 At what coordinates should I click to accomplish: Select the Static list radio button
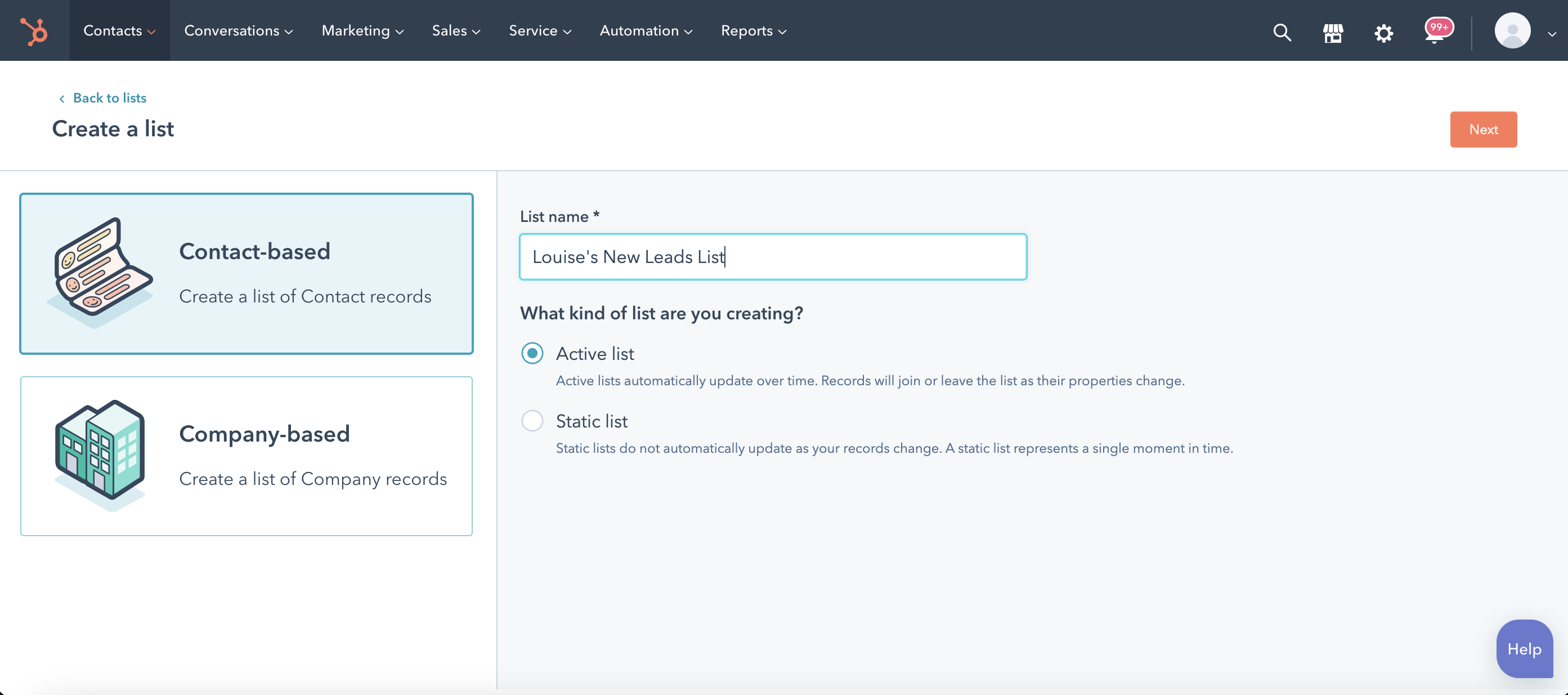tap(532, 421)
